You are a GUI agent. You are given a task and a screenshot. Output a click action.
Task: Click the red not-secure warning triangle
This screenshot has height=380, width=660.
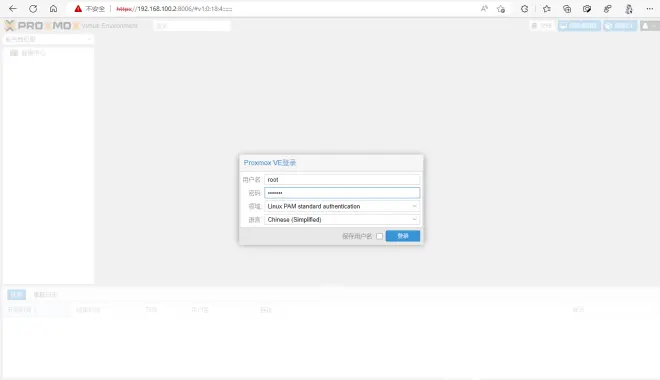coord(78,8)
